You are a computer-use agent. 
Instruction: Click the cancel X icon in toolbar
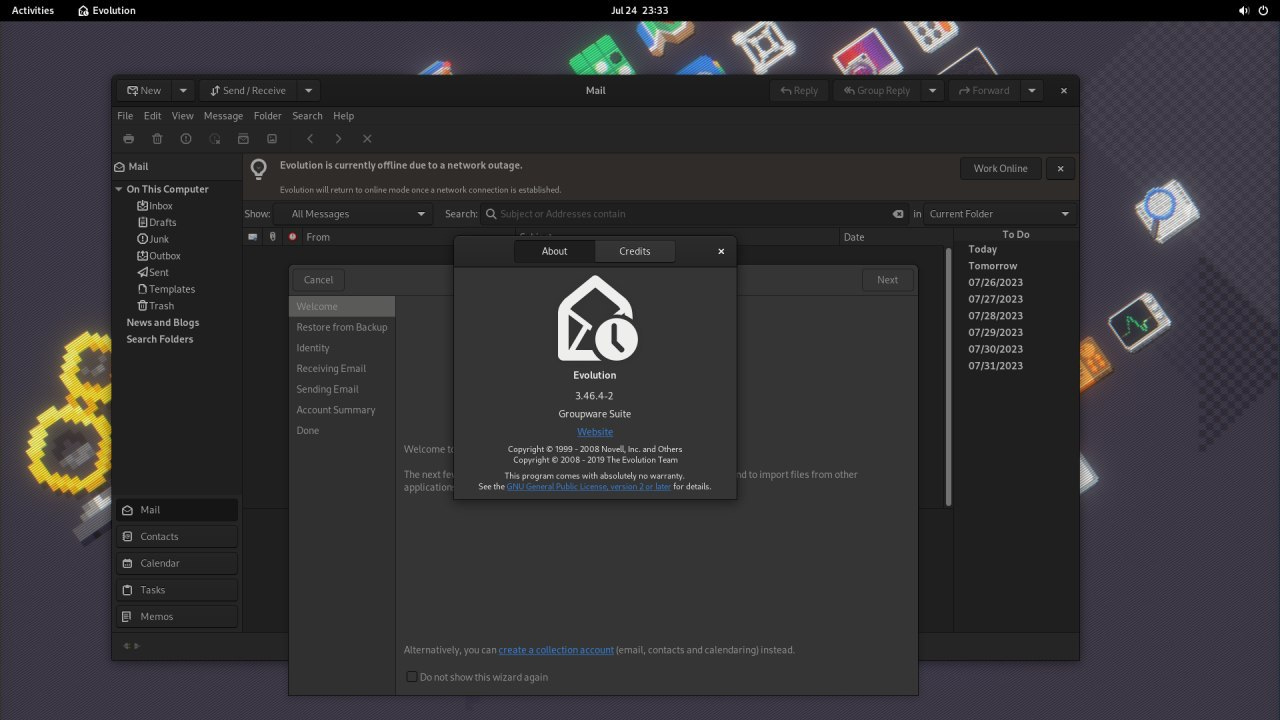tap(367, 139)
